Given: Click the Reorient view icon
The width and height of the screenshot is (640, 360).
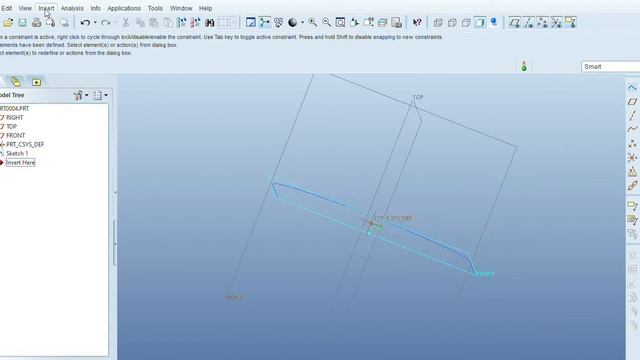Looking at the screenshot, I should click(x=354, y=23).
